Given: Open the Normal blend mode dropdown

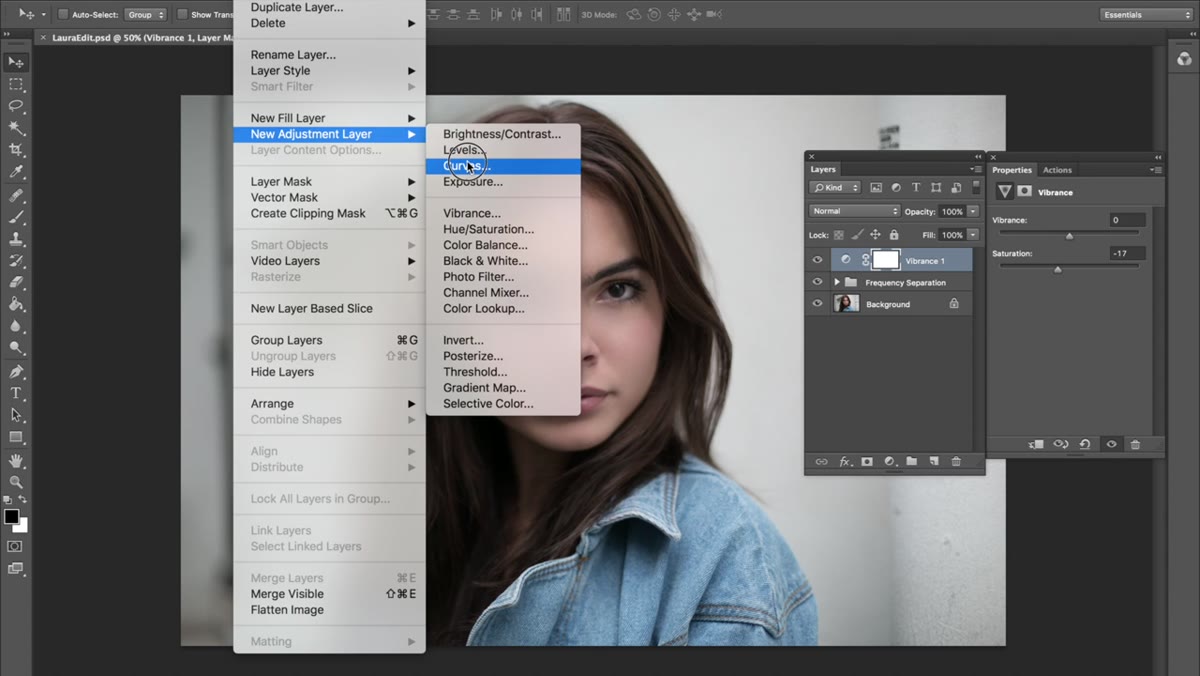Looking at the screenshot, I should [x=854, y=211].
